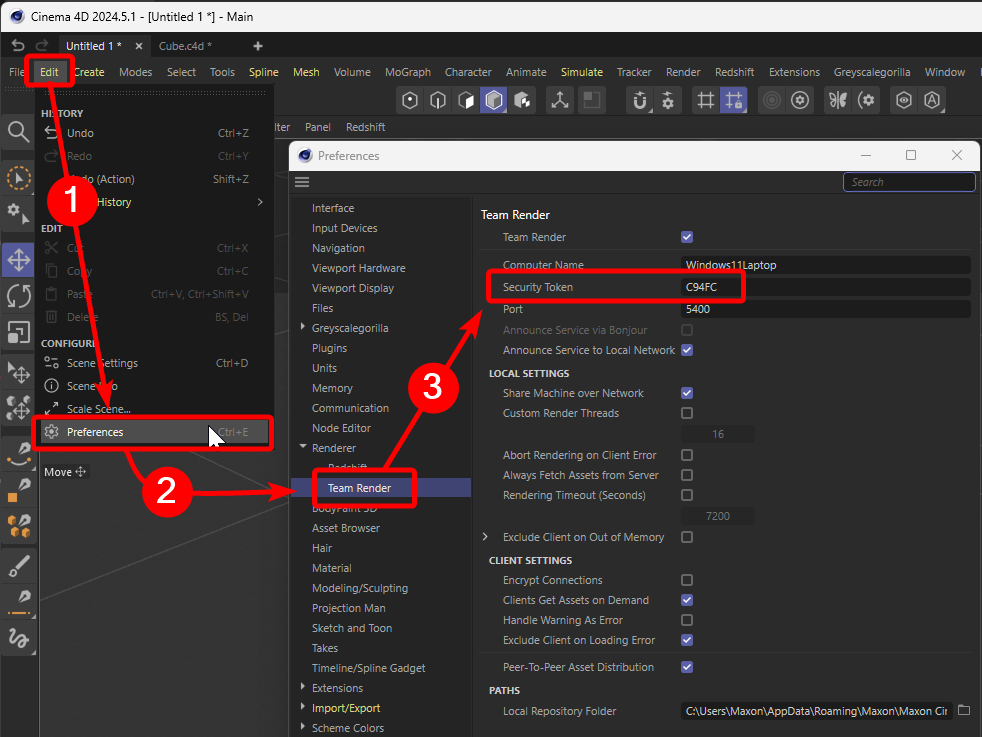Image resolution: width=982 pixels, height=737 pixels.
Task: Close the Untitled 1 tab
Action: (139, 46)
